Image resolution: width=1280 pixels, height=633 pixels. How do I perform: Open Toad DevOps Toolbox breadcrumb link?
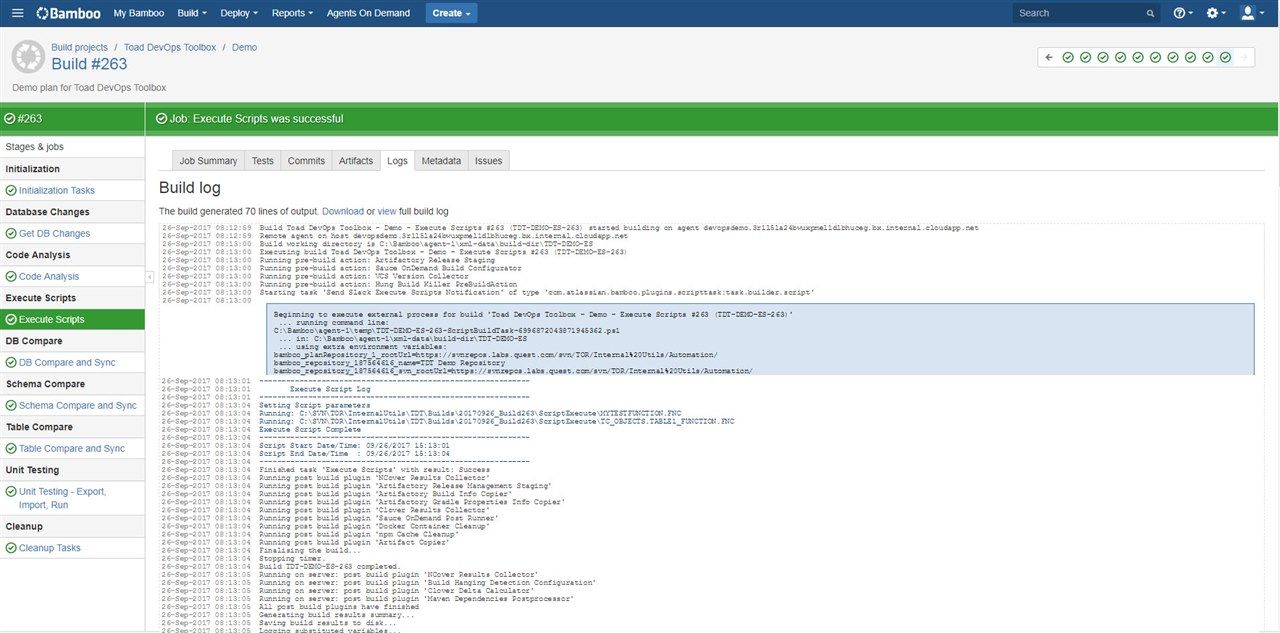point(170,47)
